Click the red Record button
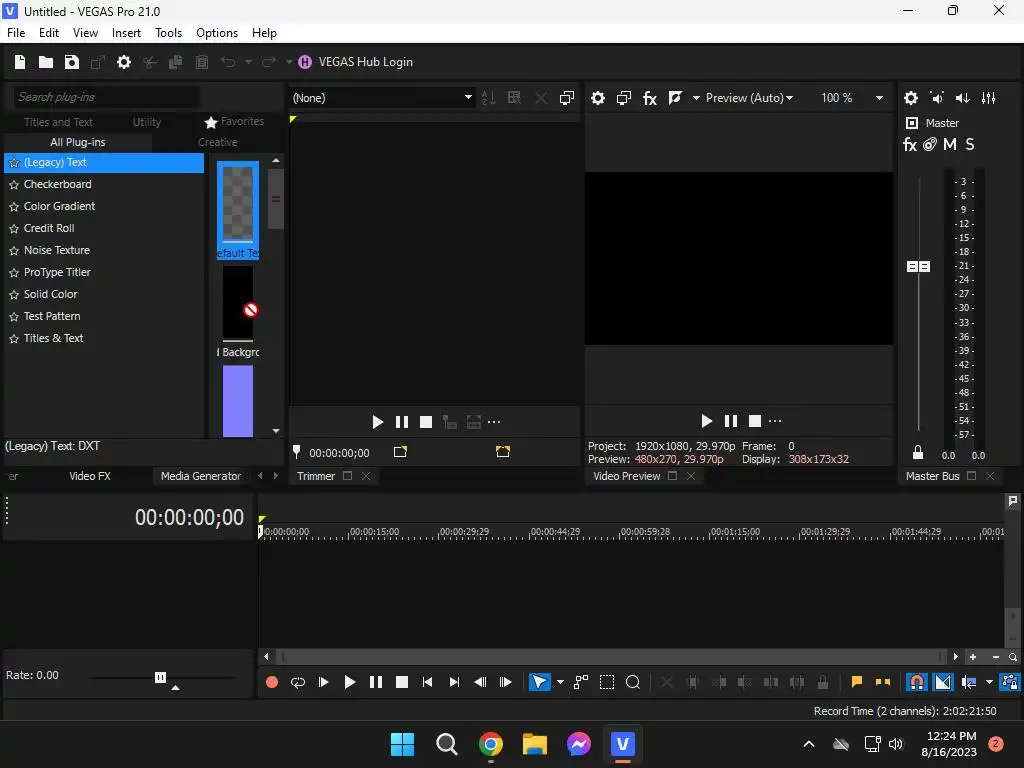This screenshot has height=768, width=1024. pyautogui.click(x=272, y=682)
